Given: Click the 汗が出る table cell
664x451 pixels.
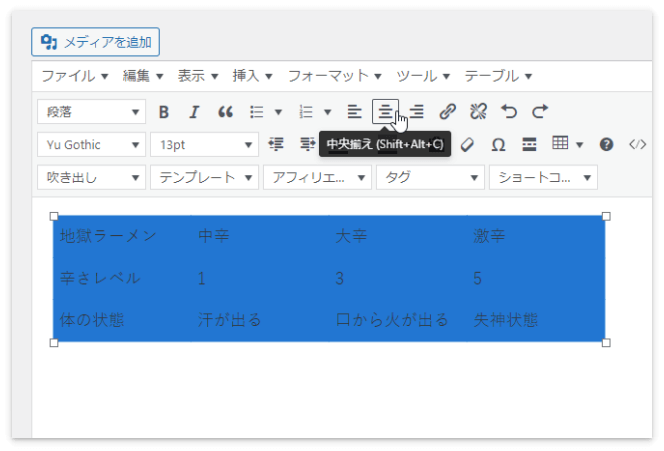Looking at the screenshot, I should point(260,320).
